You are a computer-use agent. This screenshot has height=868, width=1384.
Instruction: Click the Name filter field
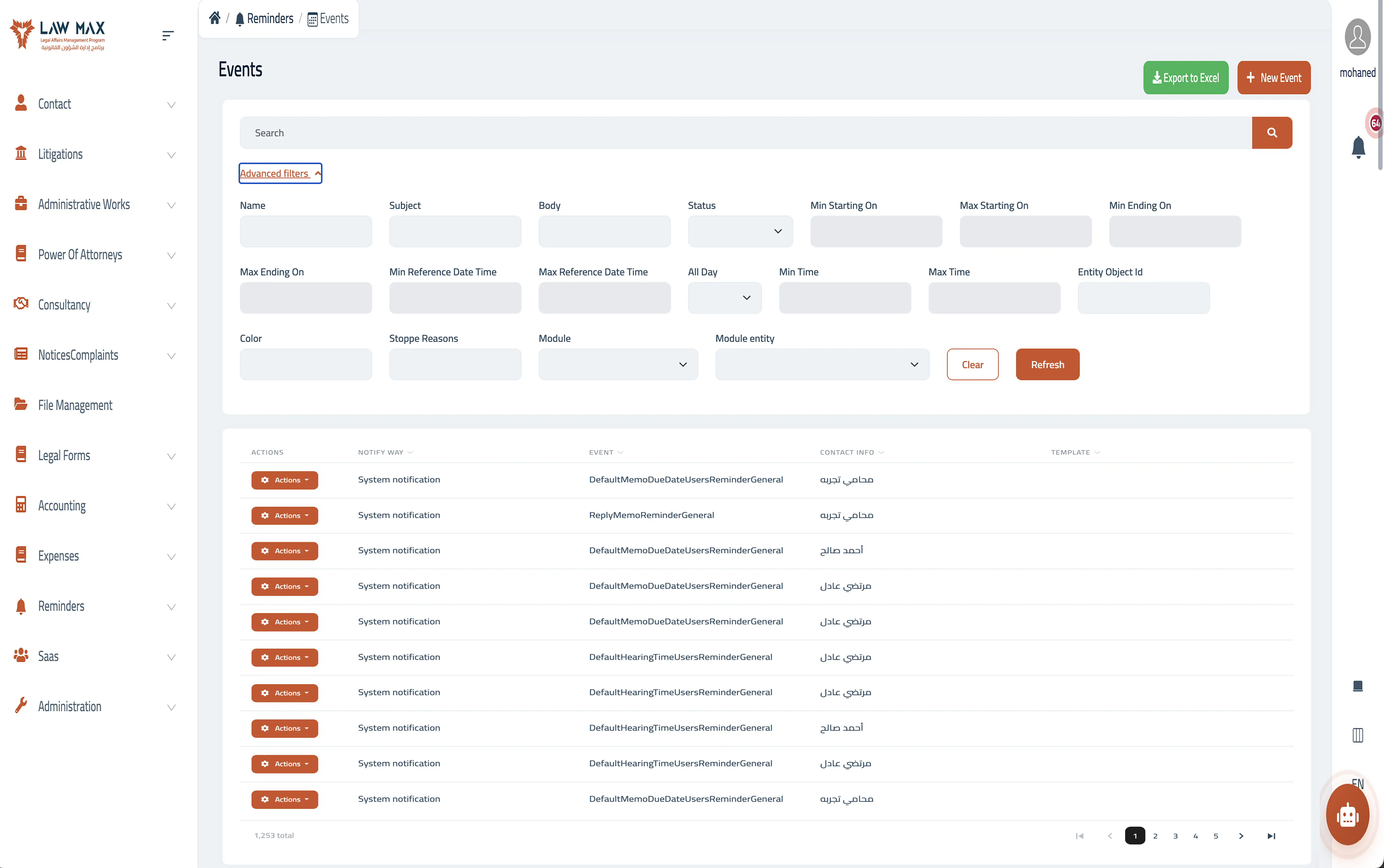306,231
